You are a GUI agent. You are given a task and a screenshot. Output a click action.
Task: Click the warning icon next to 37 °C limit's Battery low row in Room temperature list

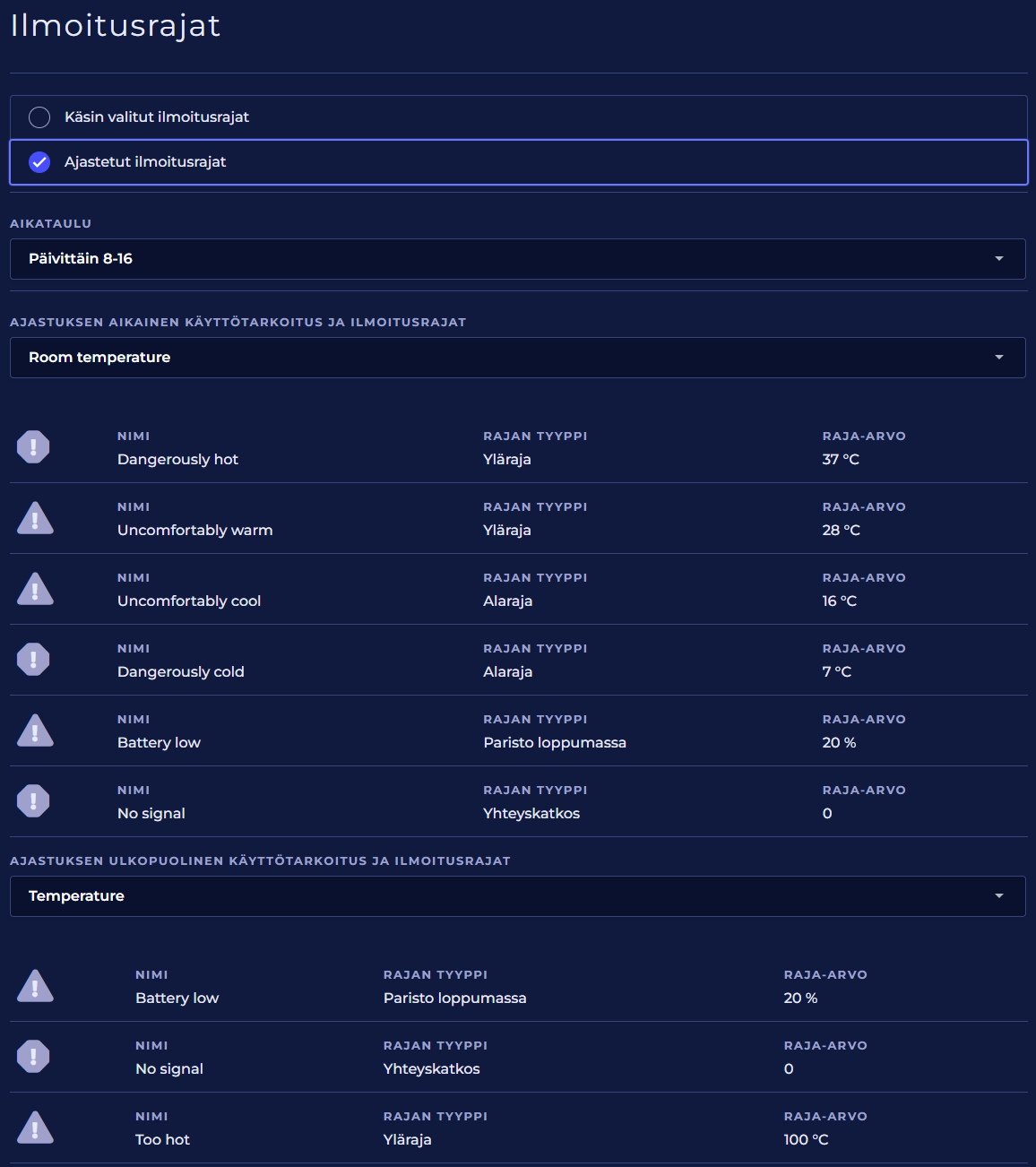pos(35,730)
